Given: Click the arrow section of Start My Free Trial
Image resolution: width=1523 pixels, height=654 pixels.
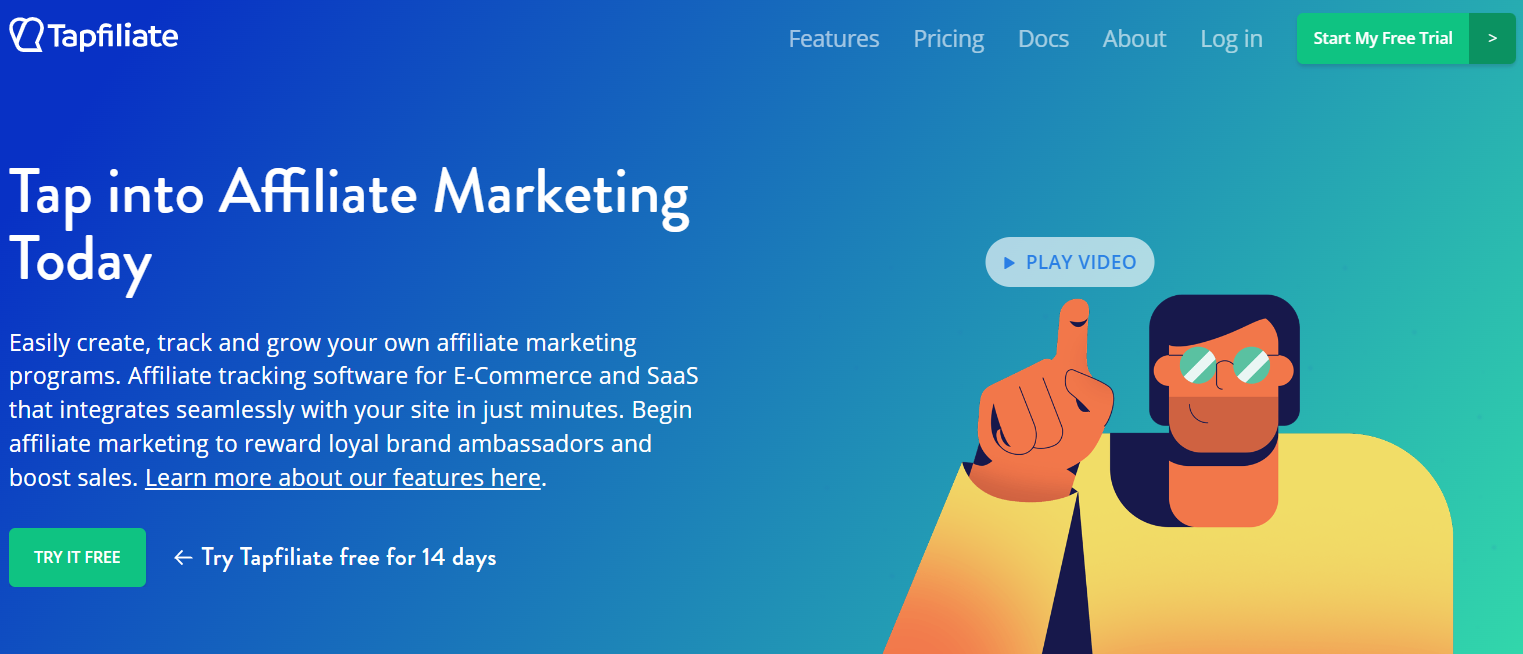Looking at the screenshot, I should click(1492, 38).
